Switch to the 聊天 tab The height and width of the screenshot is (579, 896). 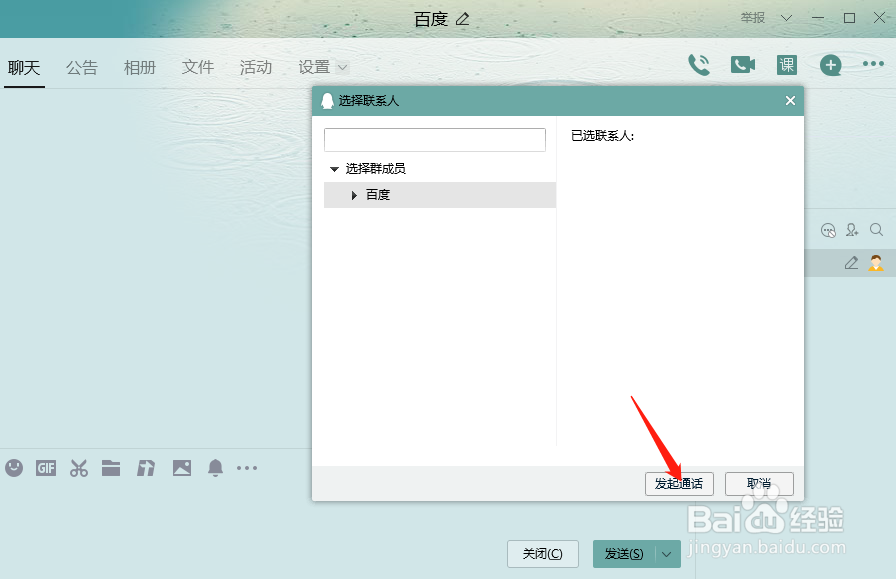(24, 67)
